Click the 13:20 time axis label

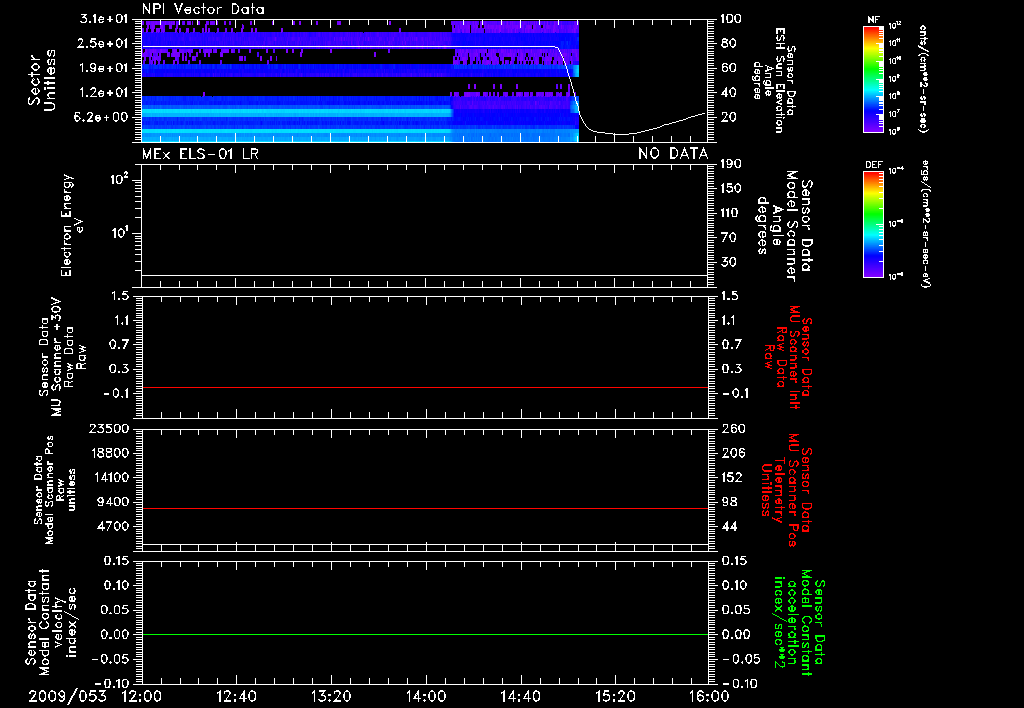click(x=331, y=696)
